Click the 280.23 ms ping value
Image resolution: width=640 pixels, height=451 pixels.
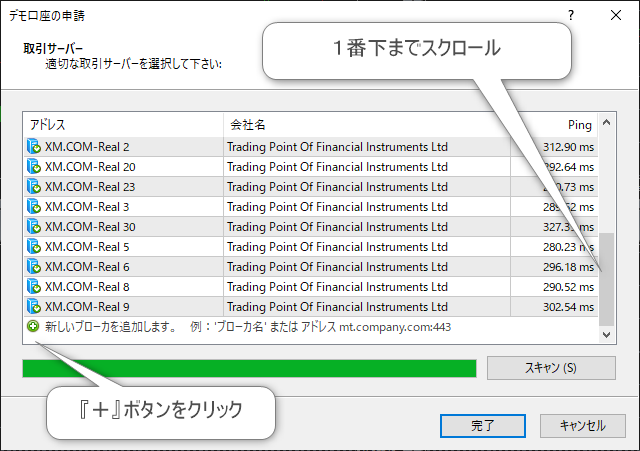(568, 247)
